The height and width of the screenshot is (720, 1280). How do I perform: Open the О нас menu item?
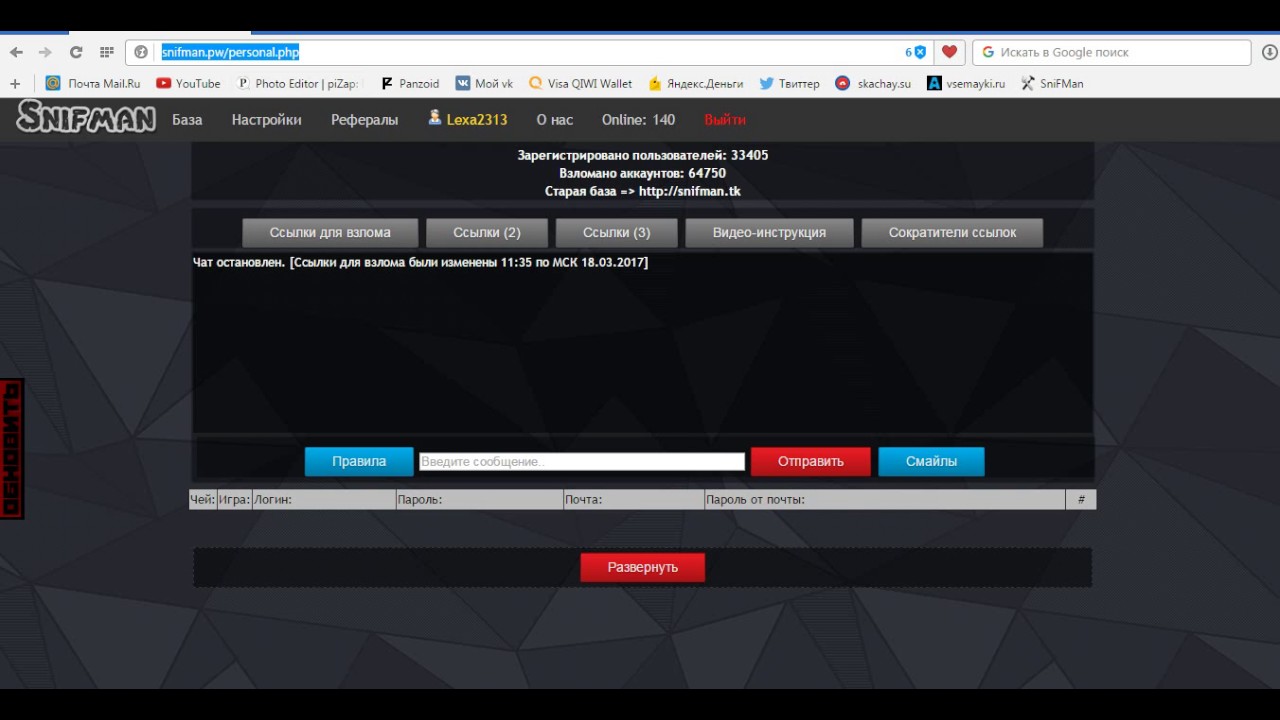[x=554, y=120]
